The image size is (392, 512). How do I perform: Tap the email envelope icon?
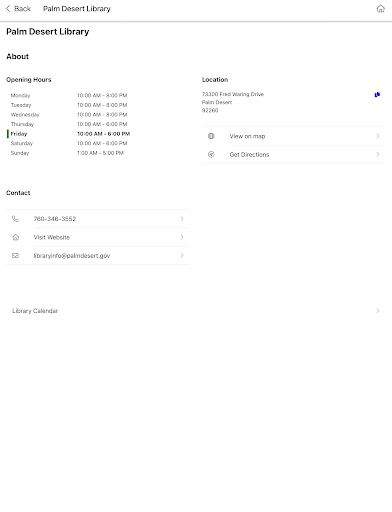[x=15, y=256]
